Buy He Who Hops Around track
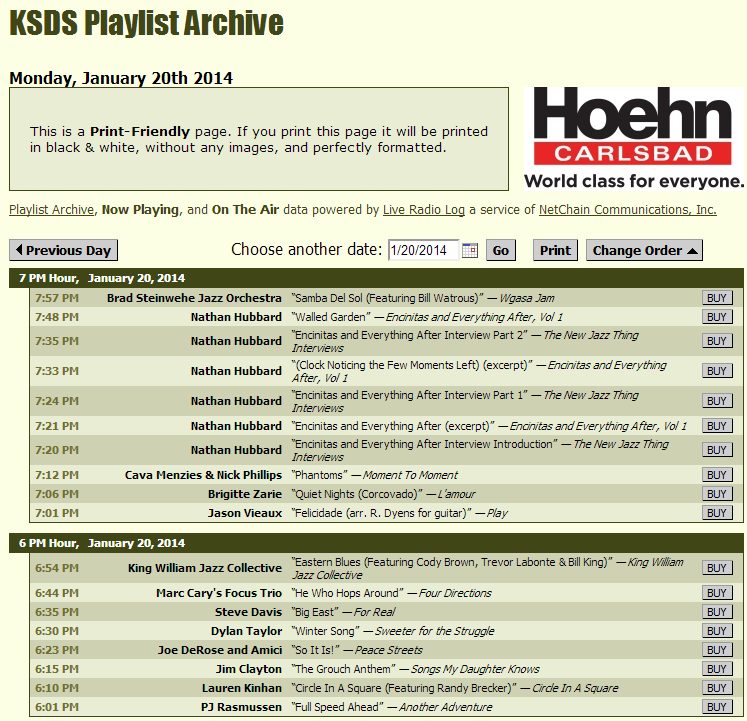Screen dimensions: 747x721 click(717, 593)
